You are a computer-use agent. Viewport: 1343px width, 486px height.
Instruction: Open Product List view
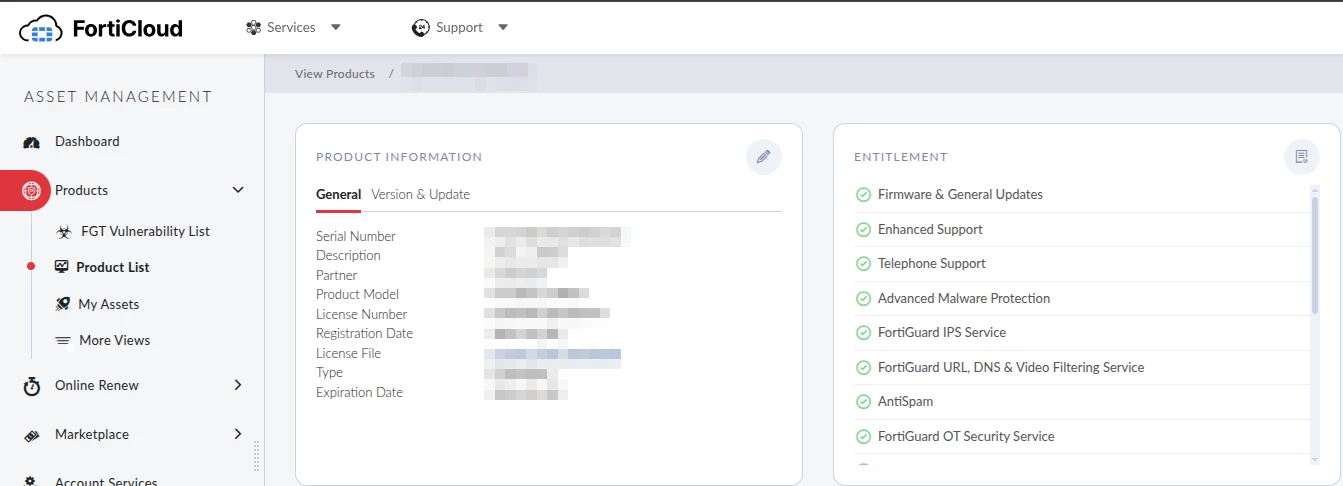click(x=113, y=267)
